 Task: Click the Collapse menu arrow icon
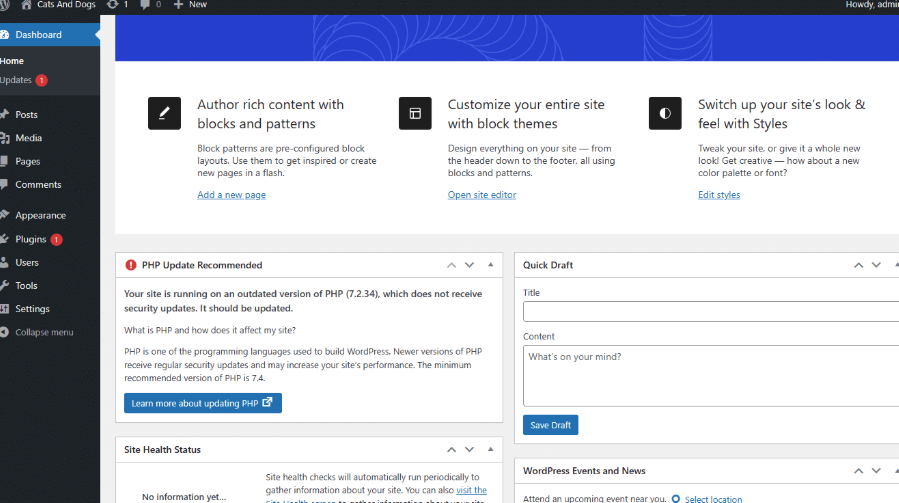5,332
